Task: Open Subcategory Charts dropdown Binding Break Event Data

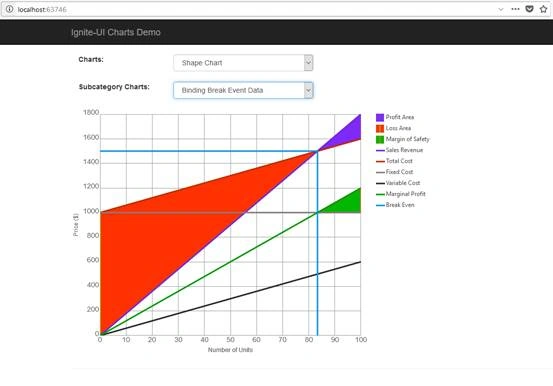Action: click(x=243, y=90)
